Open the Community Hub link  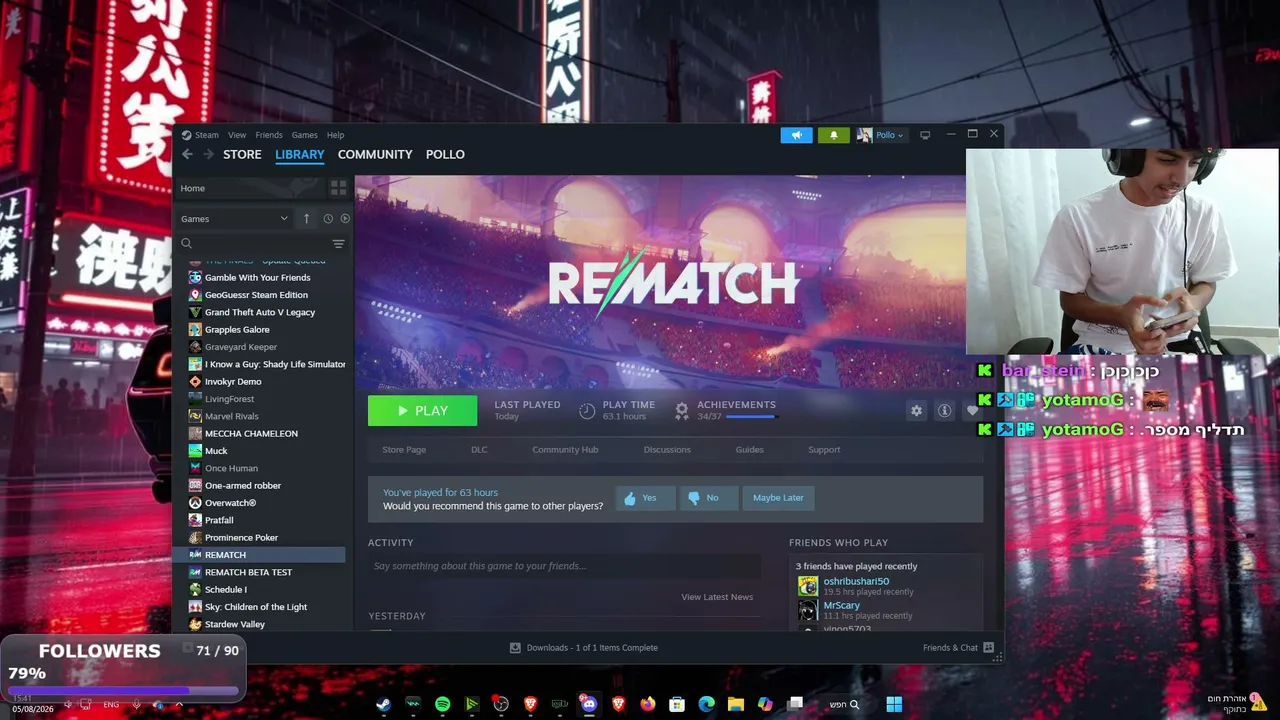coord(565,450)
